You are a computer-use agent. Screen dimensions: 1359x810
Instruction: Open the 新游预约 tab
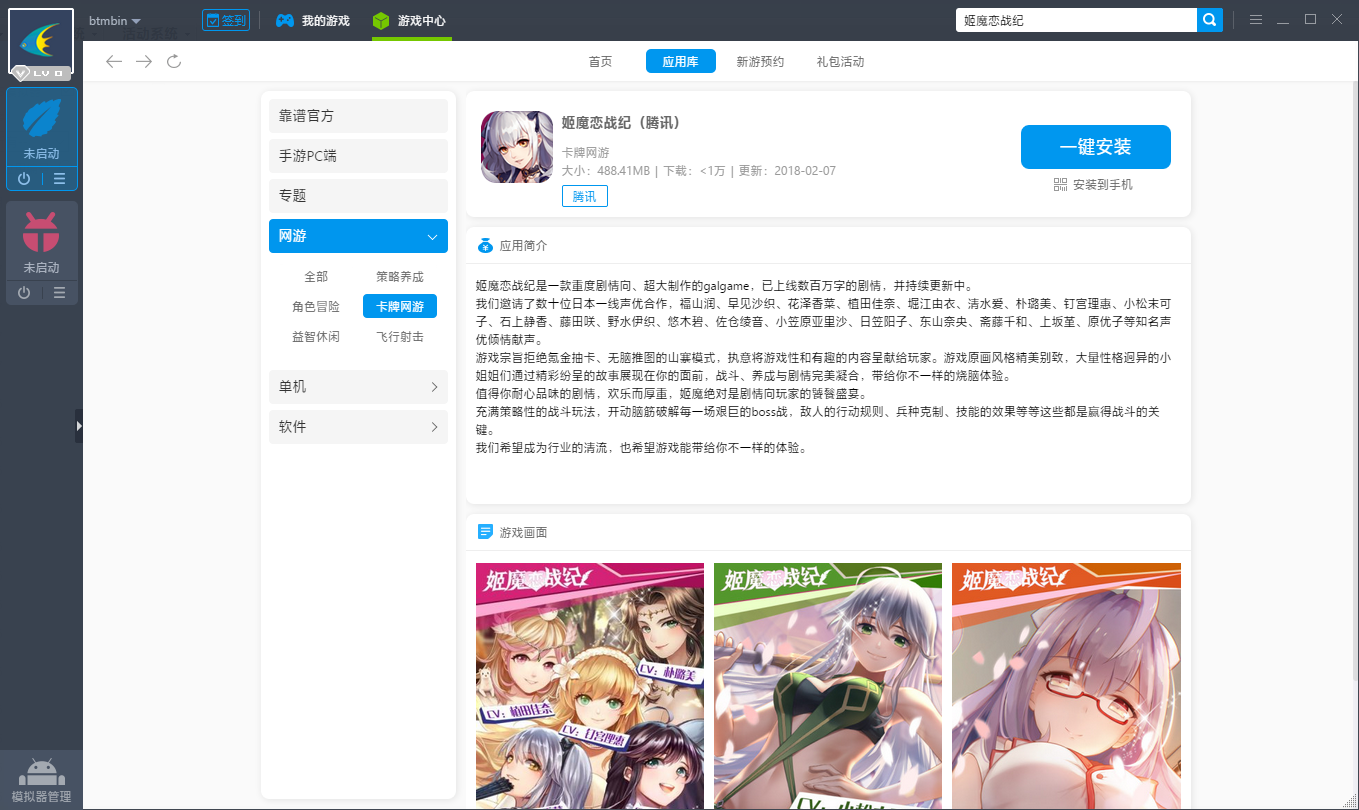point(760,61)
